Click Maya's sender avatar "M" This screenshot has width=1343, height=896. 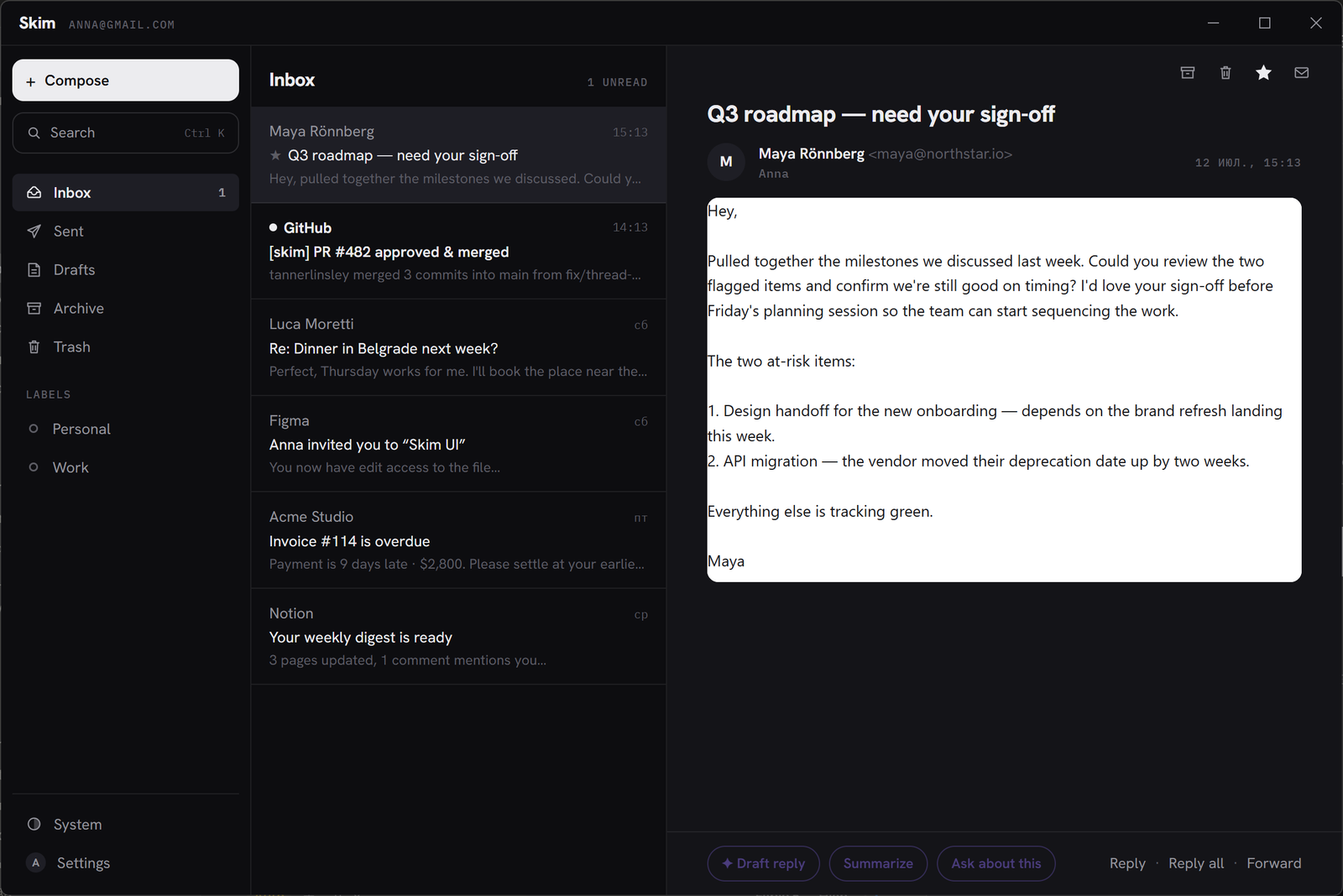[726, 162]
